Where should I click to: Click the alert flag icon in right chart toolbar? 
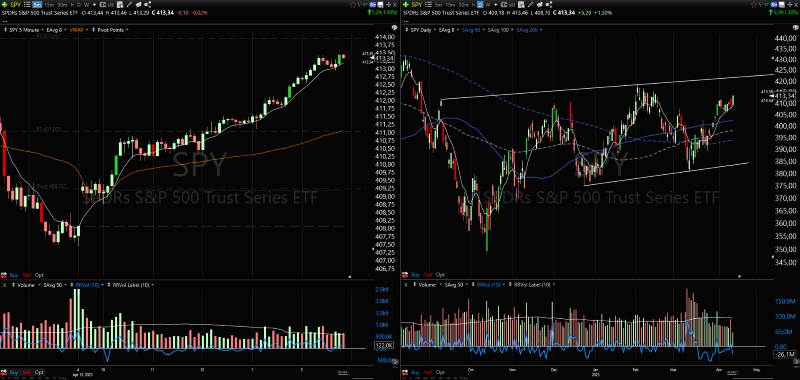click(540, 5)
